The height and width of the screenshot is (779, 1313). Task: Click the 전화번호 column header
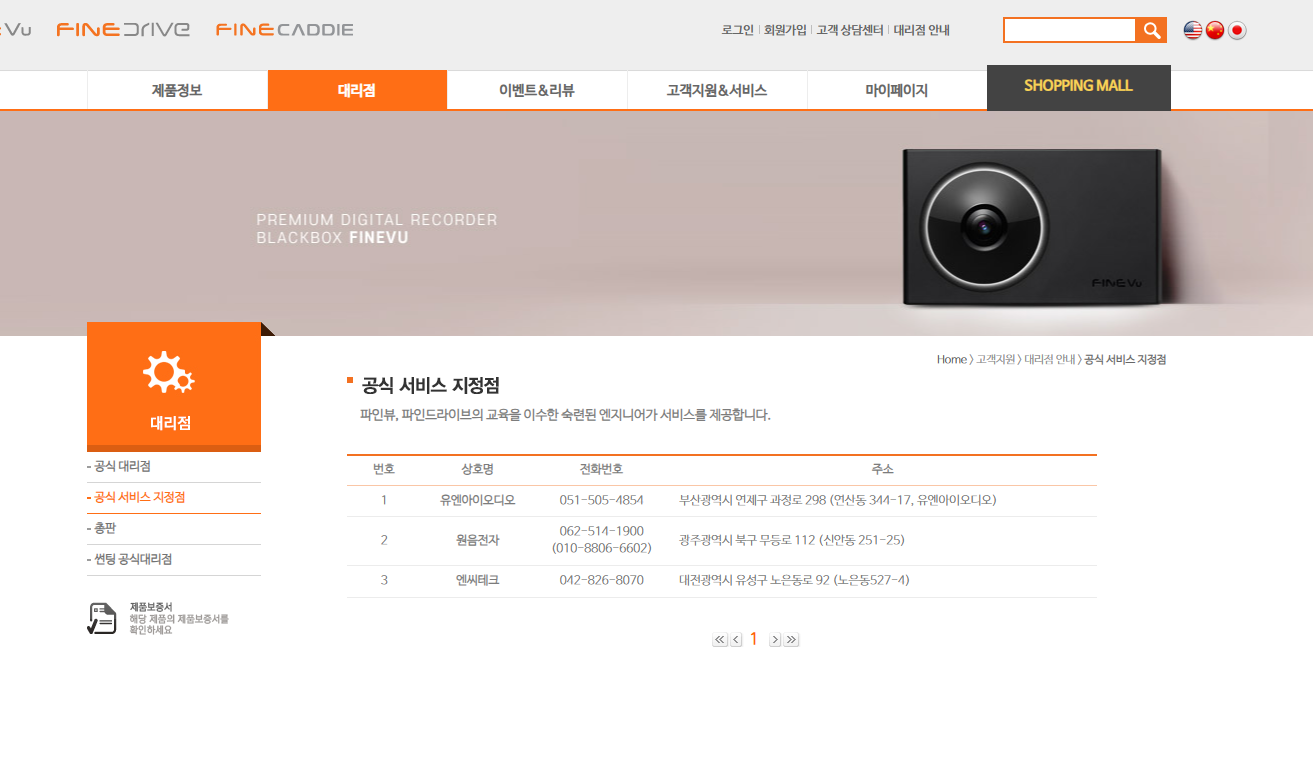click(602, 470)
